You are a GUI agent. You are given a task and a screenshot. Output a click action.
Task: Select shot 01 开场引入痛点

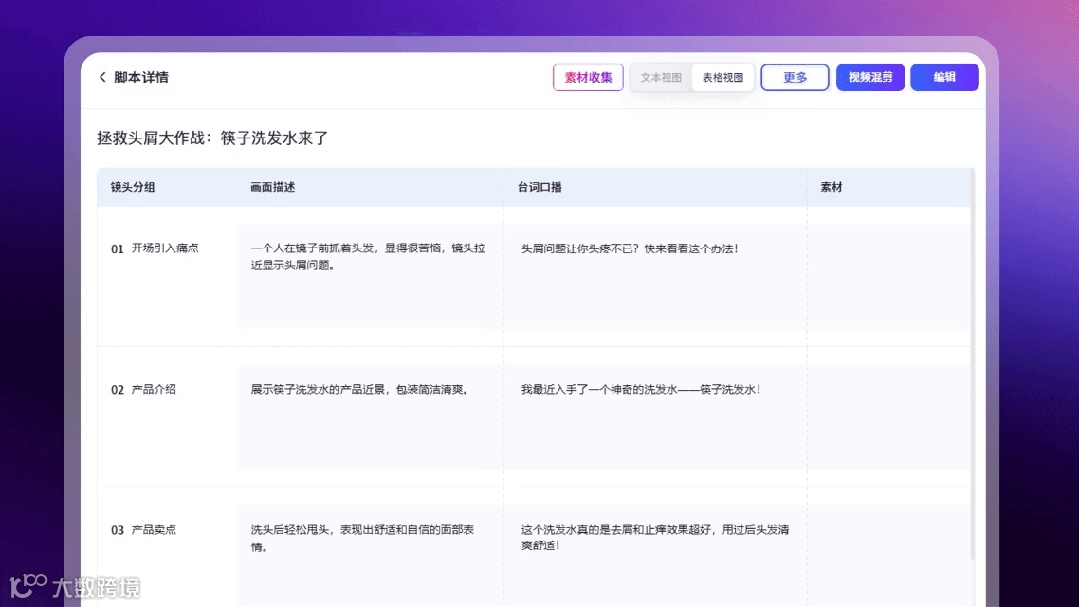[x=155, y=248]
